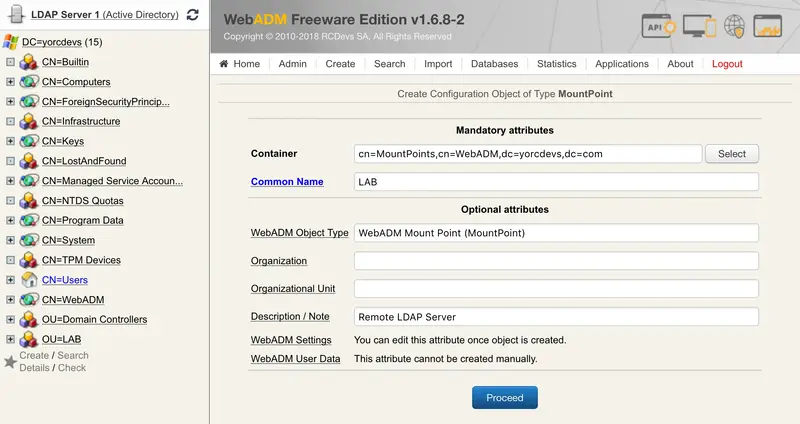Click the Create link under the tree
The width and height of the screenshot is (800, 424).
point(34,355)
